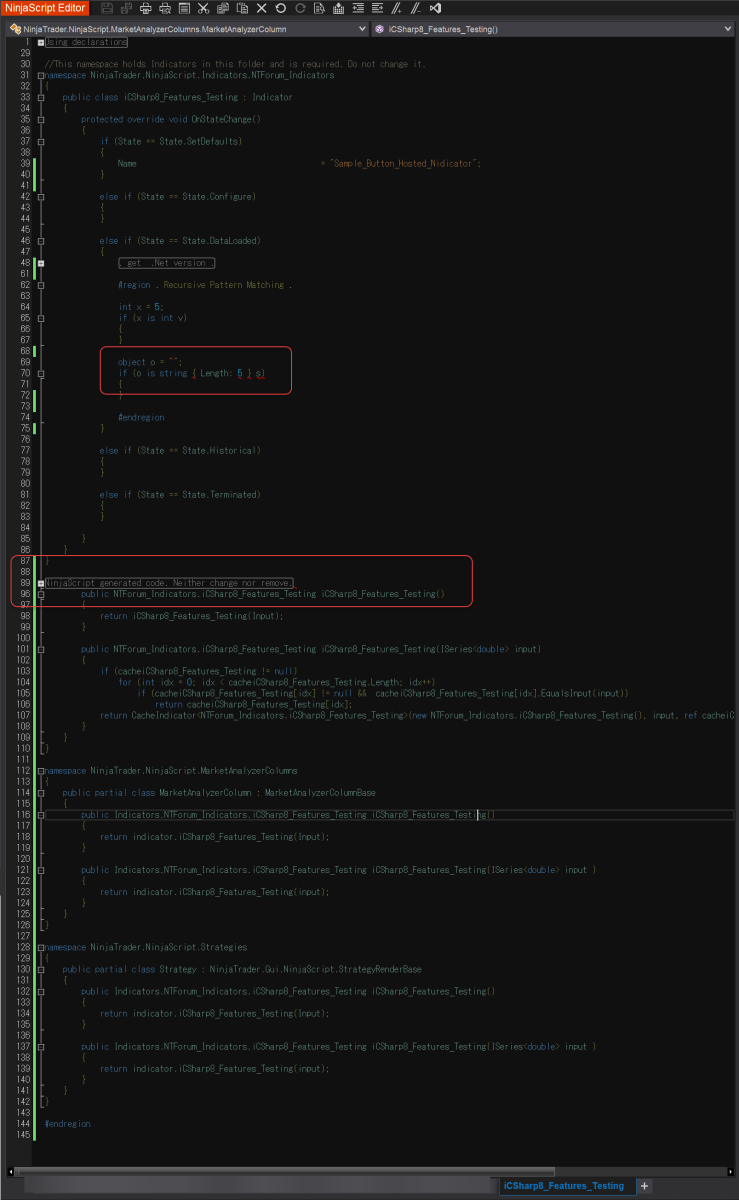Expand the Using declarations region

pos(41,43)
